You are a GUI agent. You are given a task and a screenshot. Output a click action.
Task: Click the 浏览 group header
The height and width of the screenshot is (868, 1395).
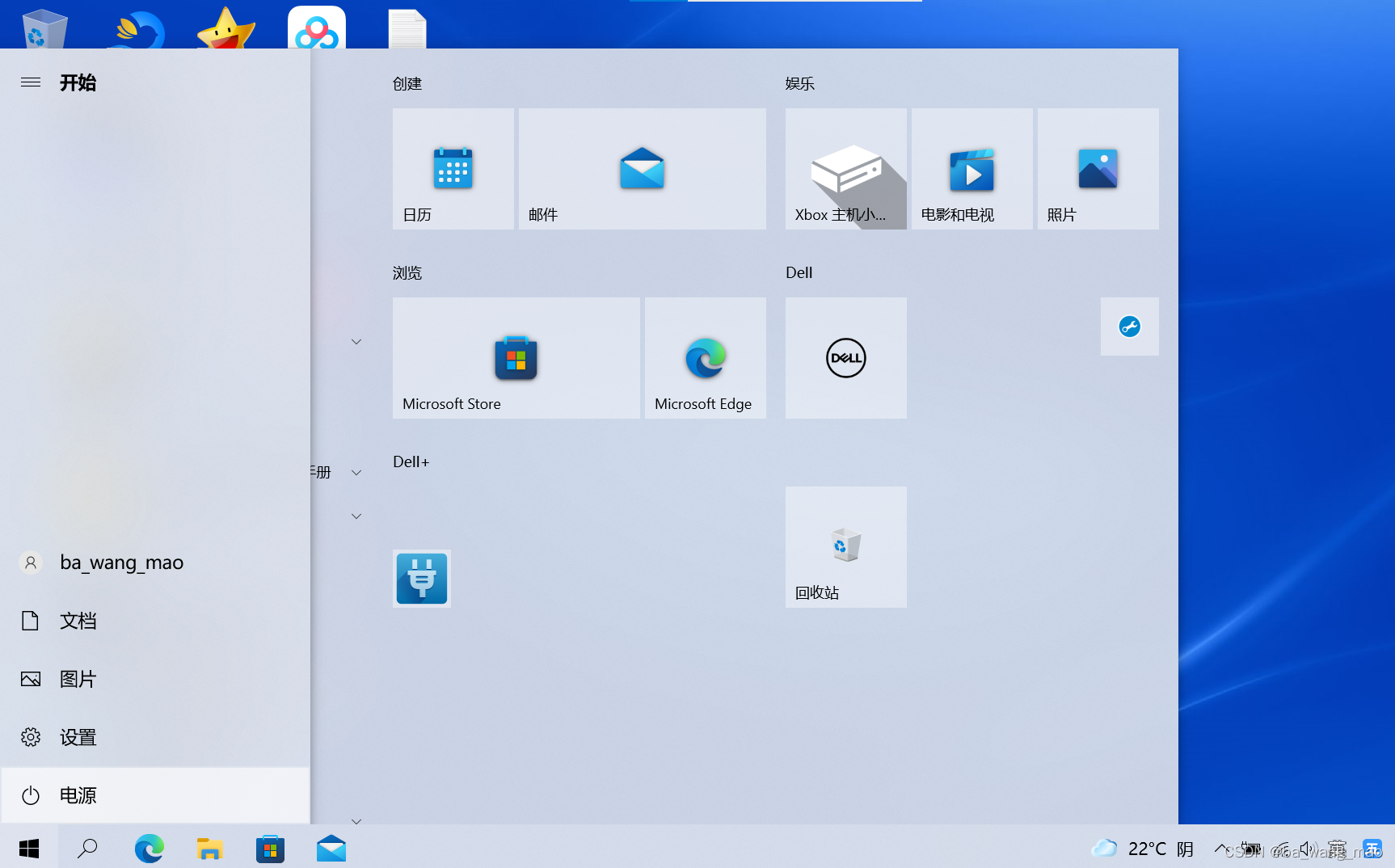pos(407,272)
